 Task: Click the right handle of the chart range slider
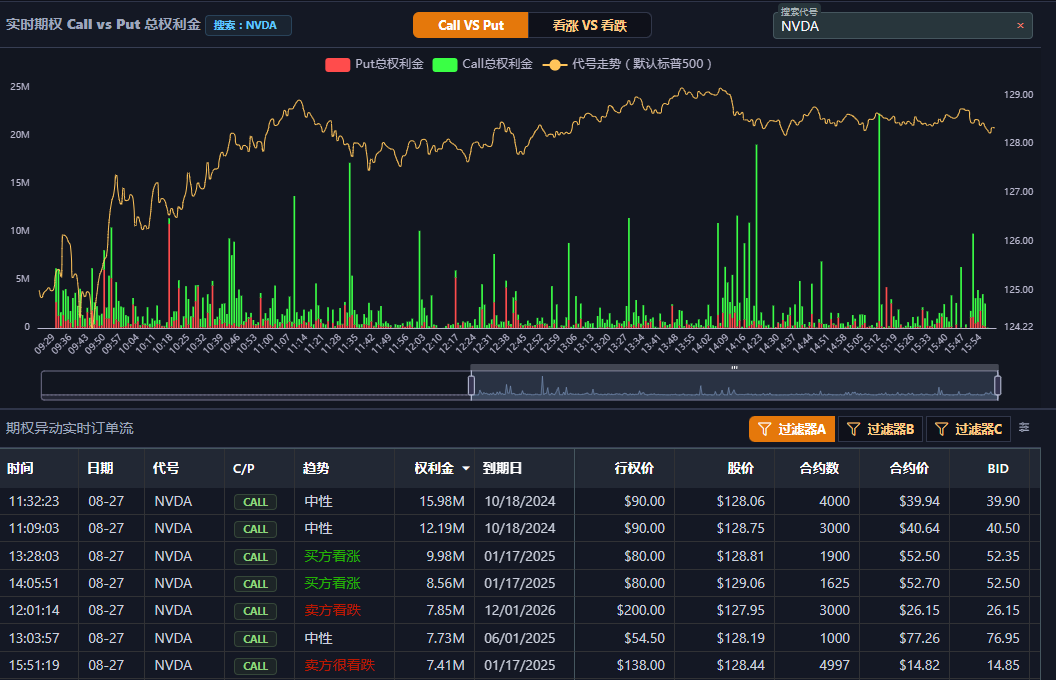(x=997, y=385)
